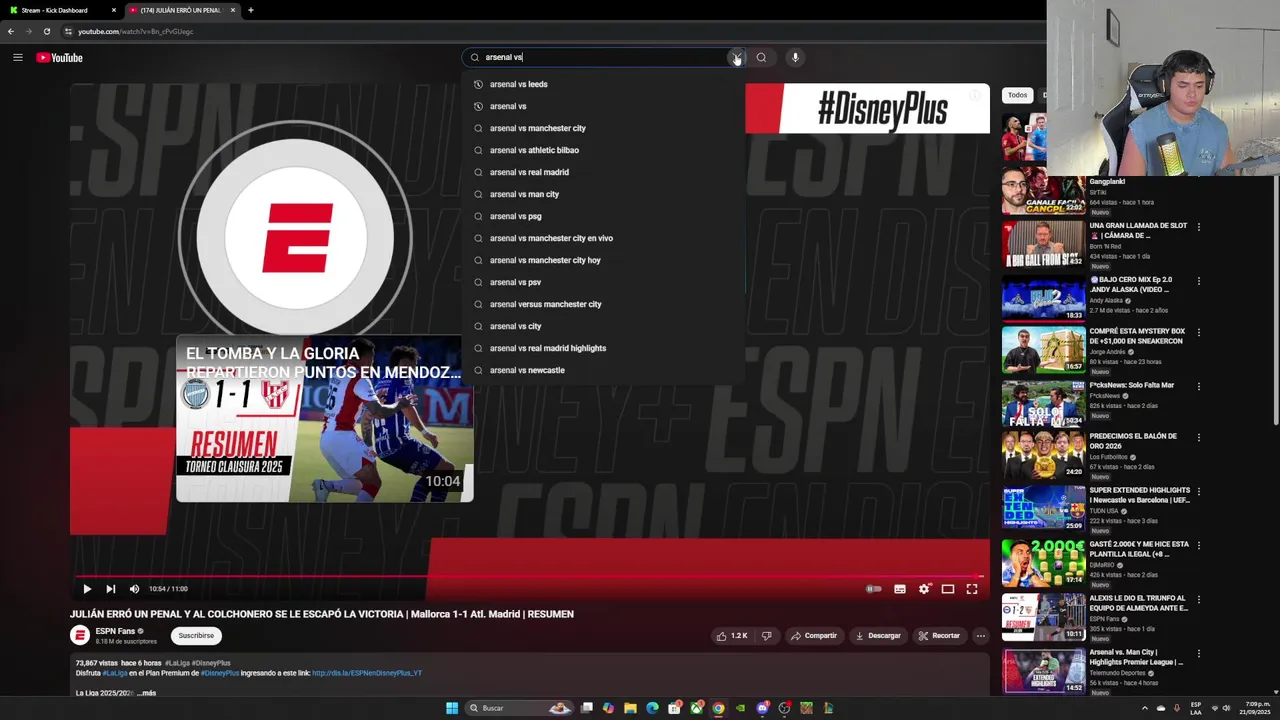The width and height of the screenshot is (1280, 720).
Task: Open the ESPN Fans channel avatar
Action: coord(79,635)
